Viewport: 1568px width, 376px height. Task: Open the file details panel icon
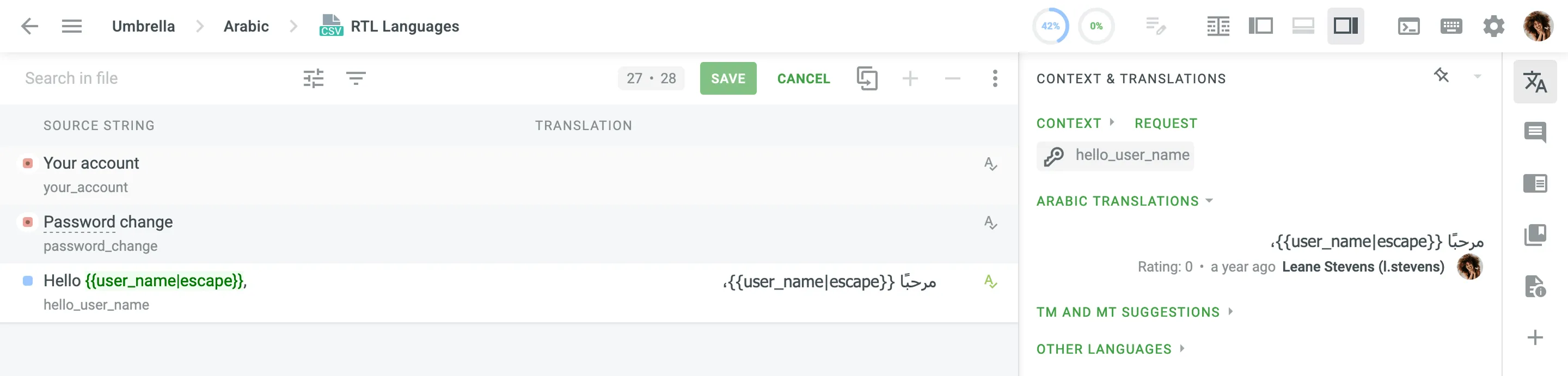(x=1537, y=286)
